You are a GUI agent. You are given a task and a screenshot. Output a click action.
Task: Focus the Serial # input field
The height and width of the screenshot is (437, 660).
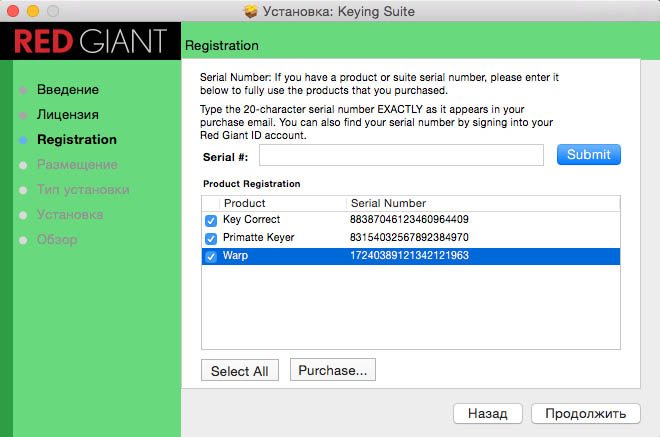pyautogui.click(x=401, y=155)
